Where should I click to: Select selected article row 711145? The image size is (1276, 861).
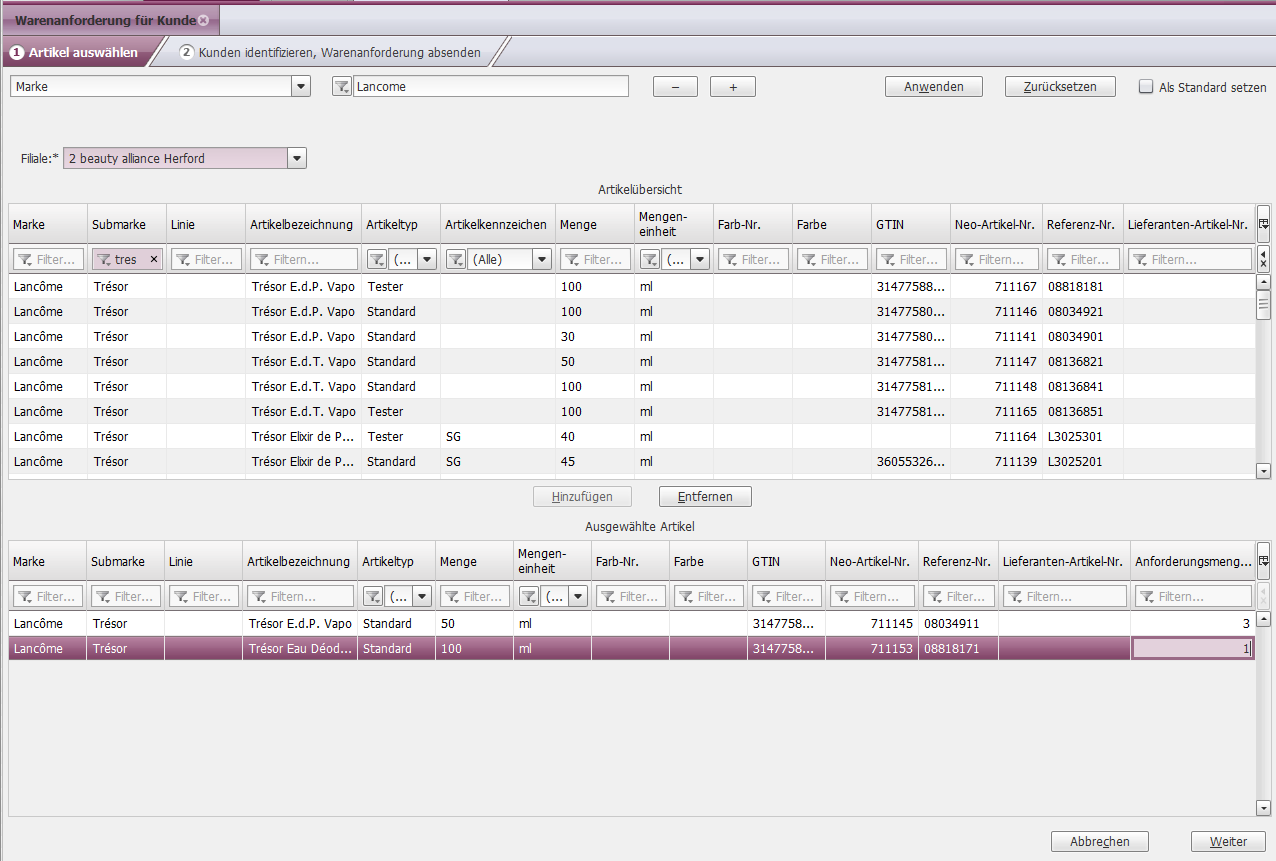(632, 624)
